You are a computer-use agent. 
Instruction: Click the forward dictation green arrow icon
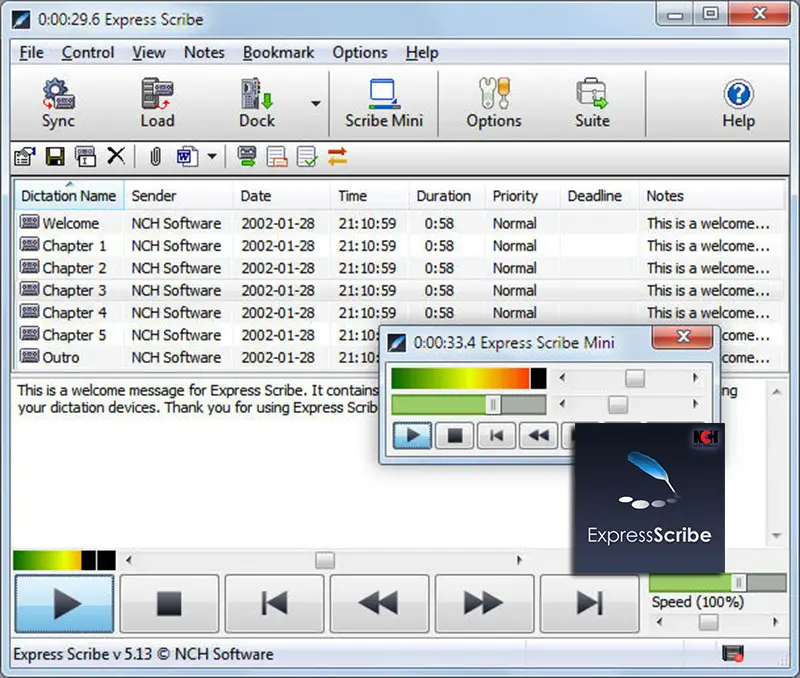[x=247, y=157]
